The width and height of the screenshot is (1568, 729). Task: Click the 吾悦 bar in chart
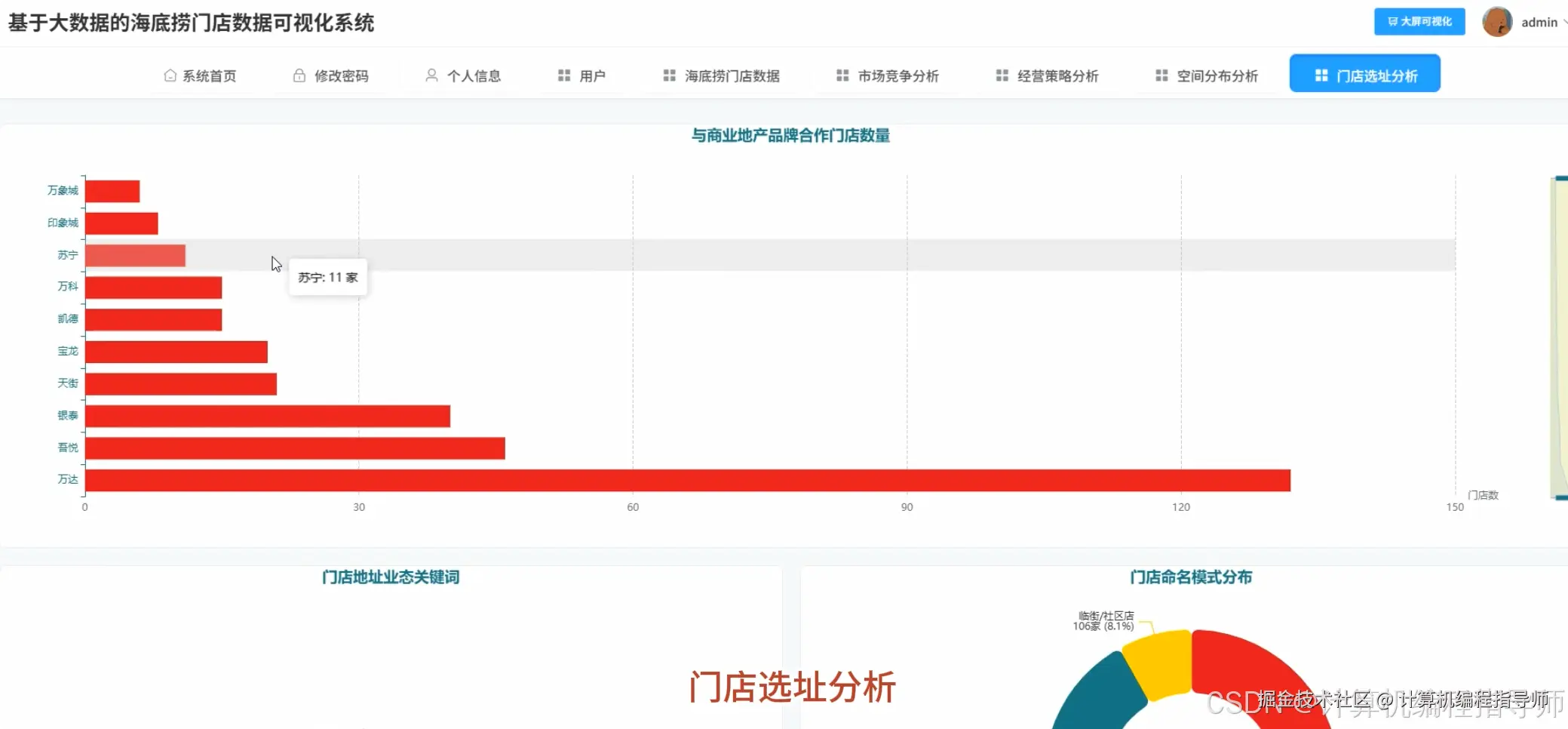295,448
